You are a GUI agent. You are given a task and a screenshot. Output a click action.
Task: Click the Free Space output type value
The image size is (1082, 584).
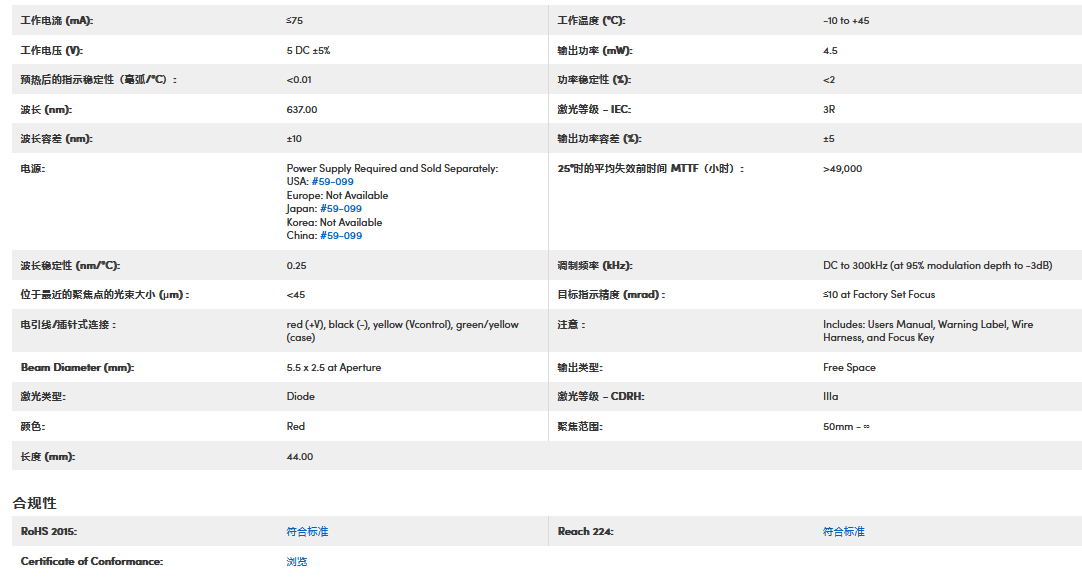(849, 367)
